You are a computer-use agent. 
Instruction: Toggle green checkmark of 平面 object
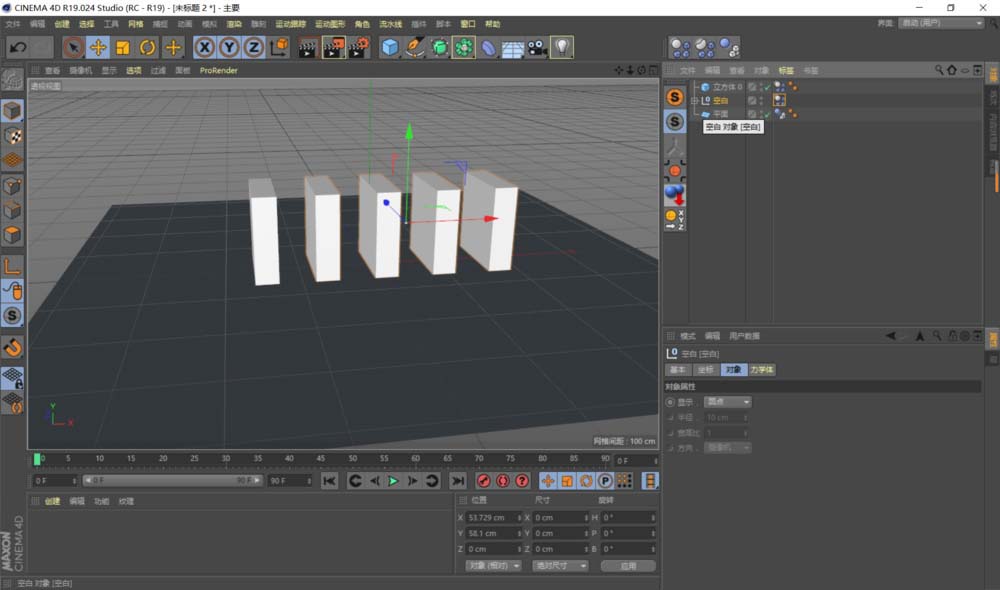click(767, 114)
